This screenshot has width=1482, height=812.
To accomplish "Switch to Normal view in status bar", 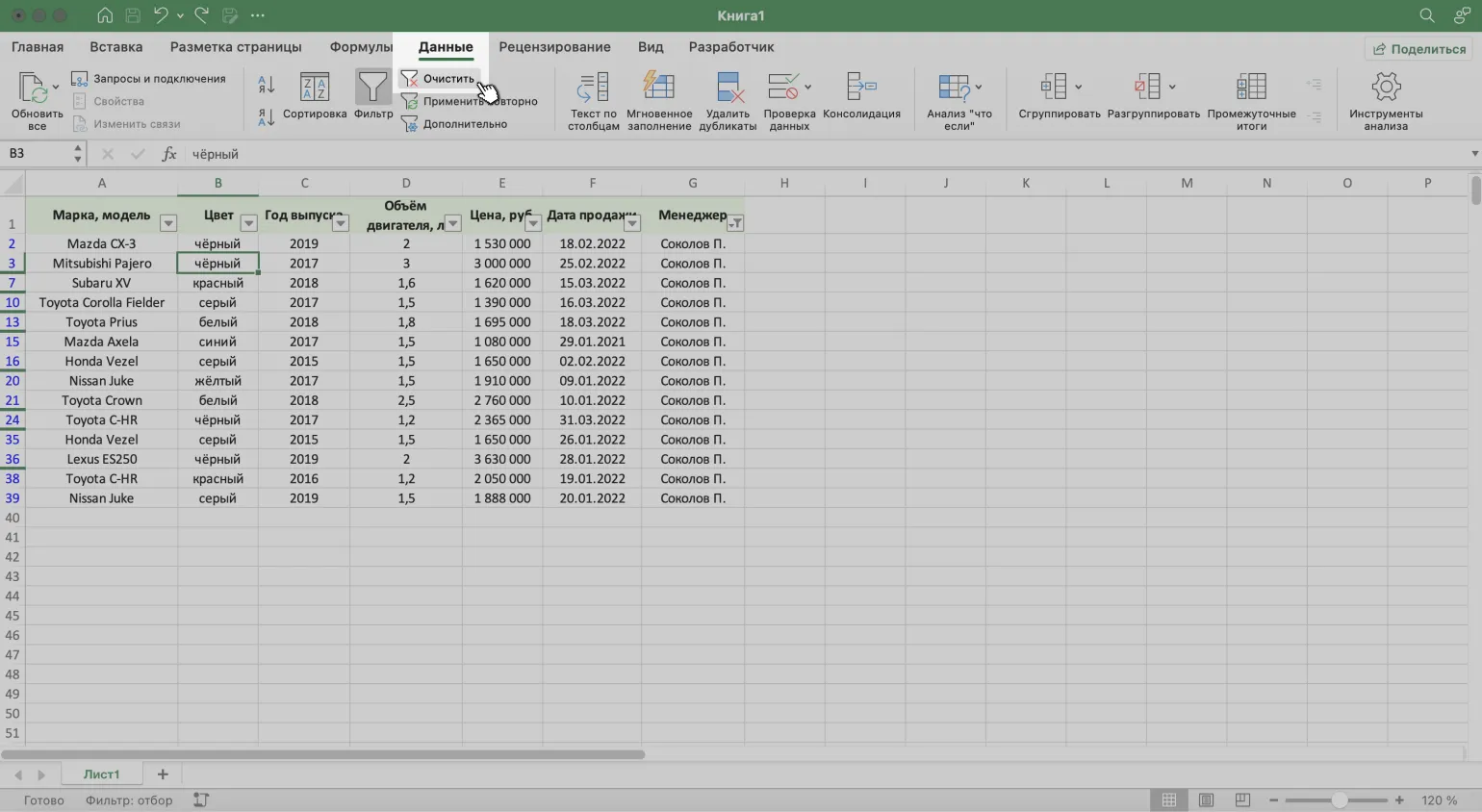I will (1169, 800).
